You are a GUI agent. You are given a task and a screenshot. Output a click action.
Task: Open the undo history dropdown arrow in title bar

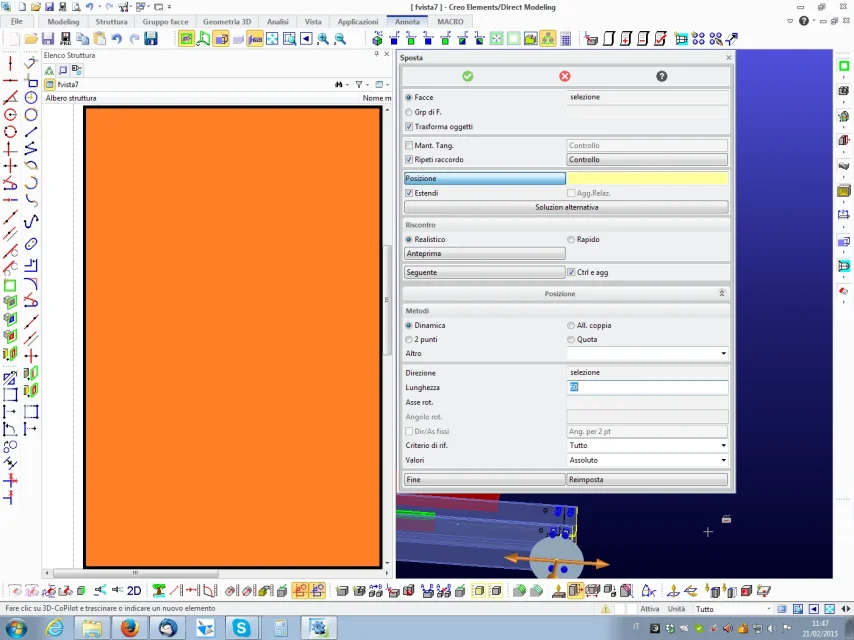(99, 7)
